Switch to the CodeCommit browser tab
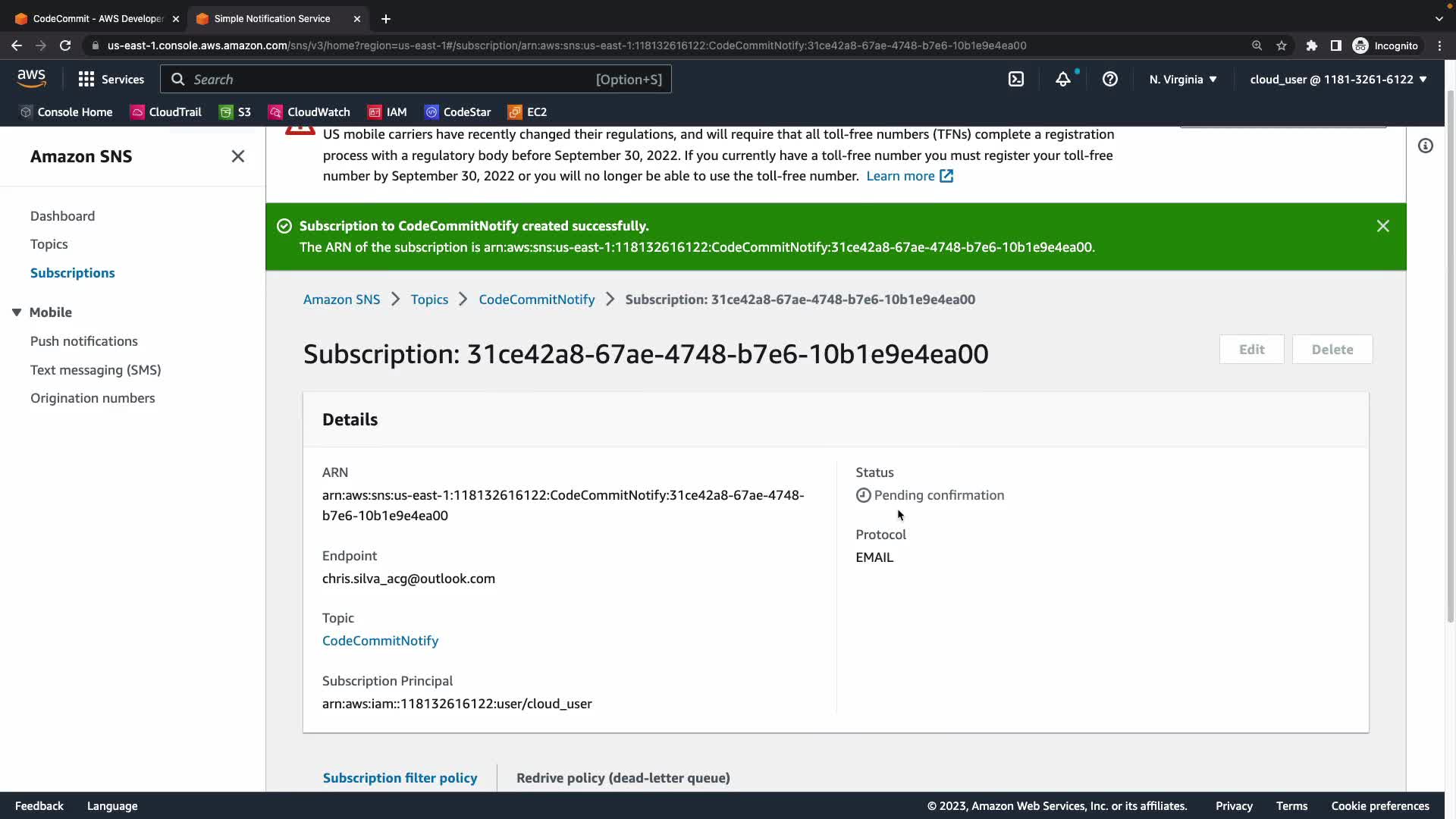 click(97, 18)
